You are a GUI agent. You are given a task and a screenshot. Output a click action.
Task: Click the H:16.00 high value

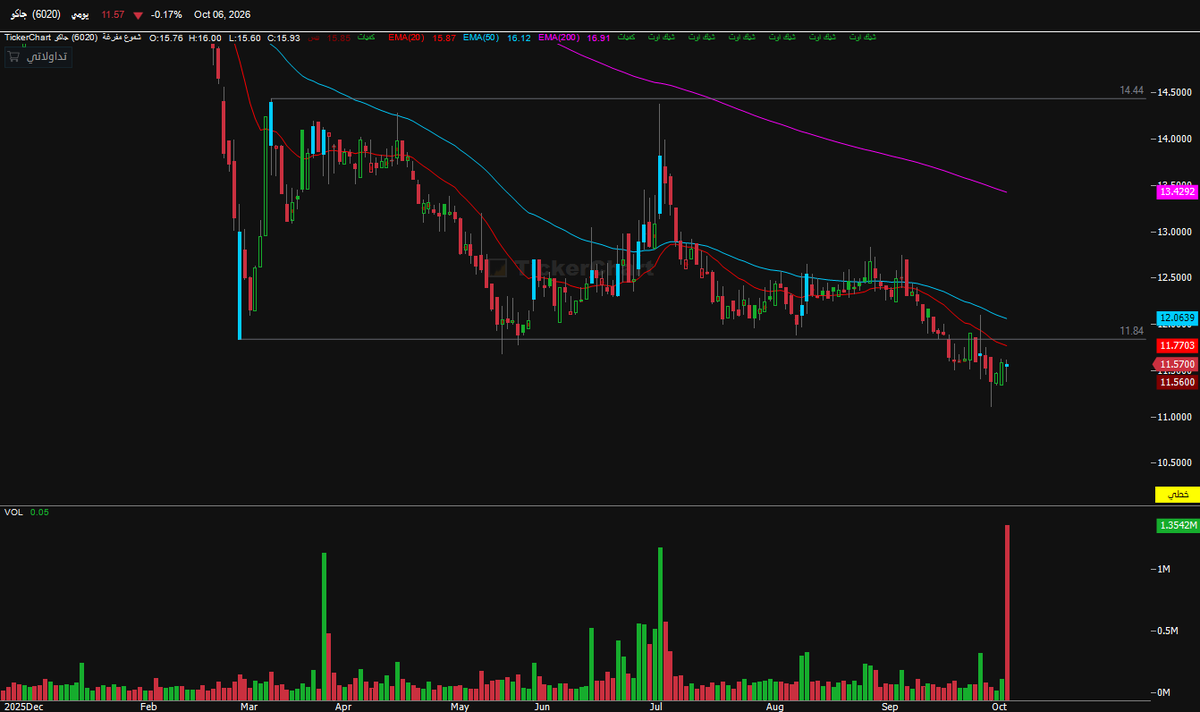[204, 37]
